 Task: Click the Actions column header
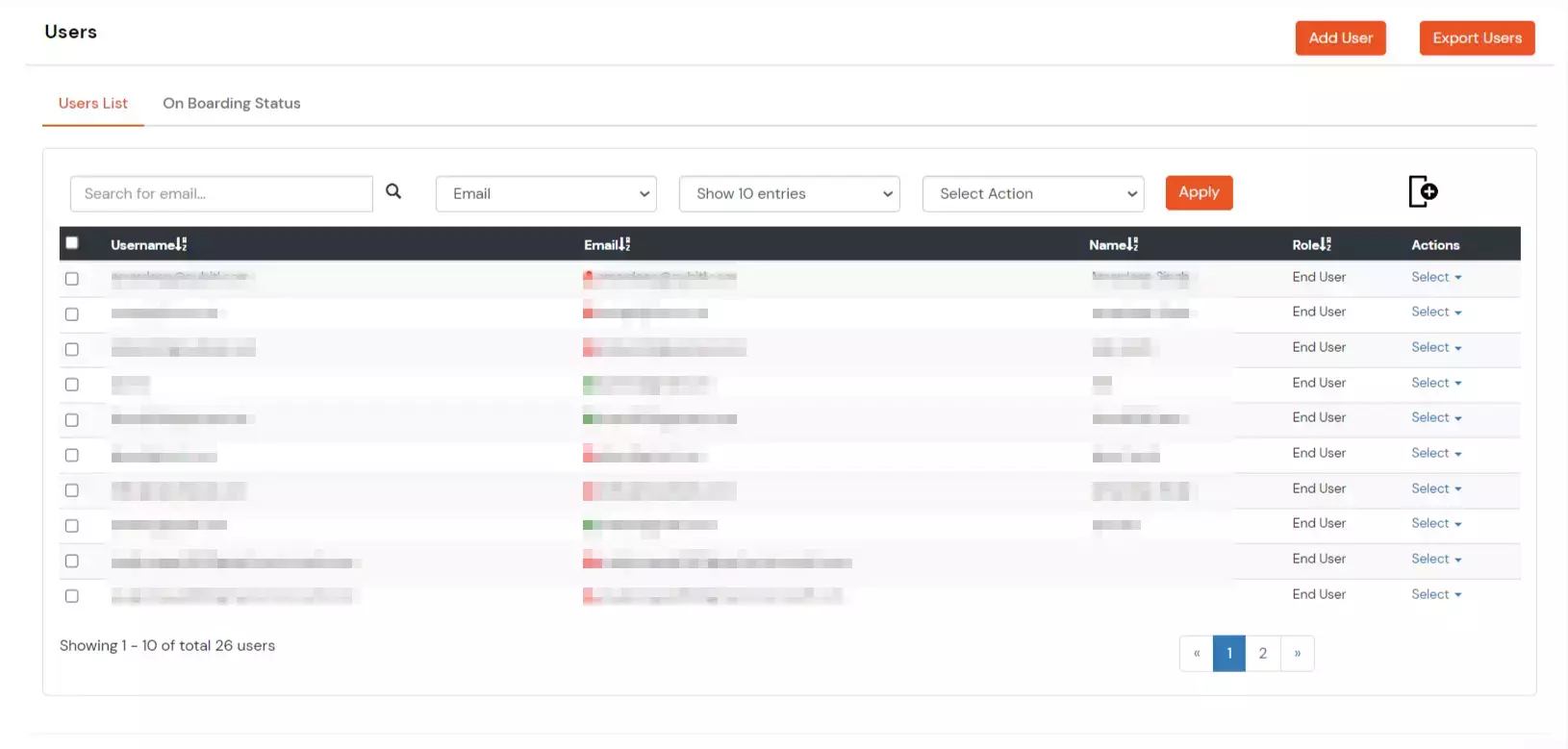click(x=1435, y=245)
